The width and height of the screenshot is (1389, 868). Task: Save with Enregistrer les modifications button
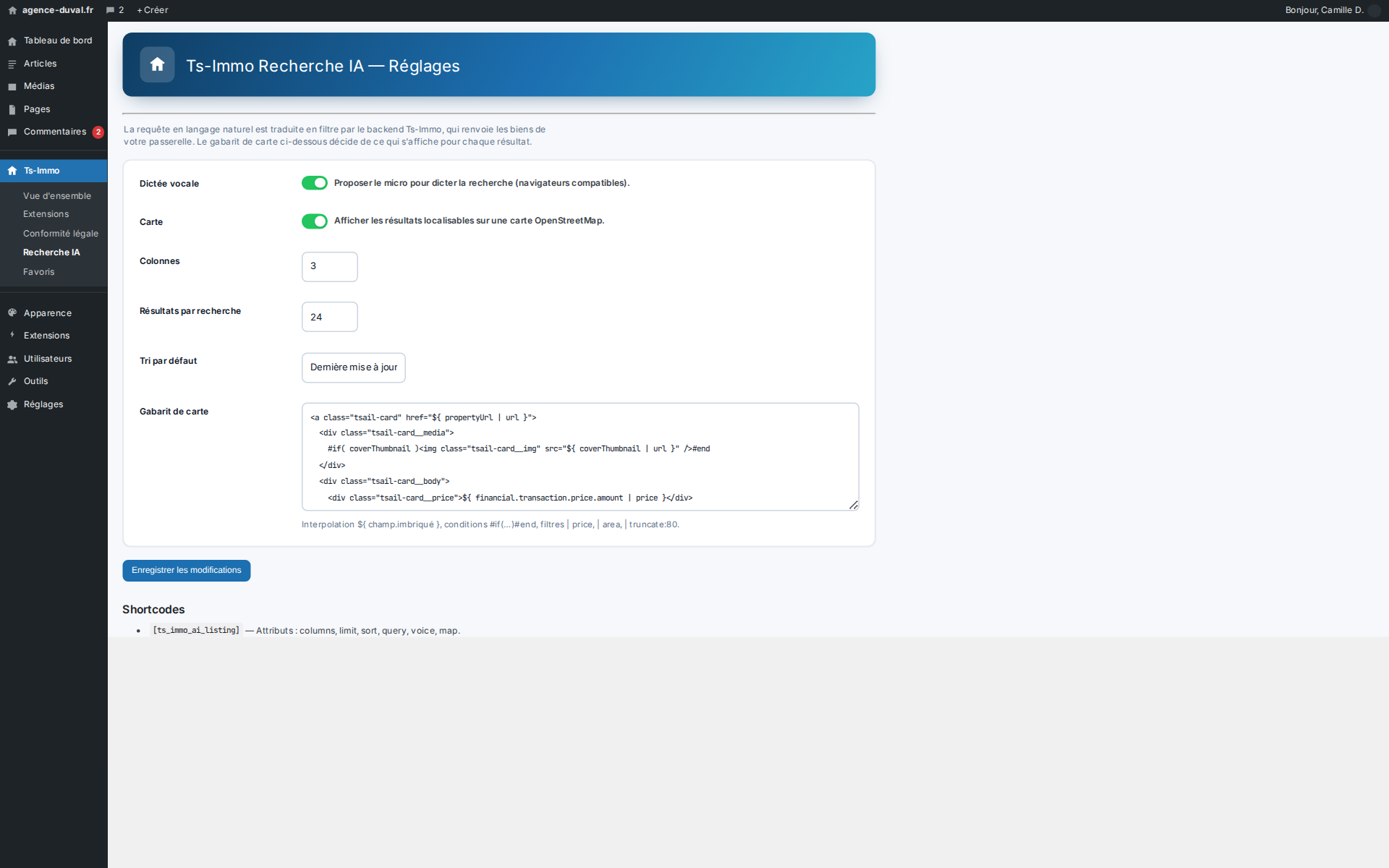tap(187, 571)
